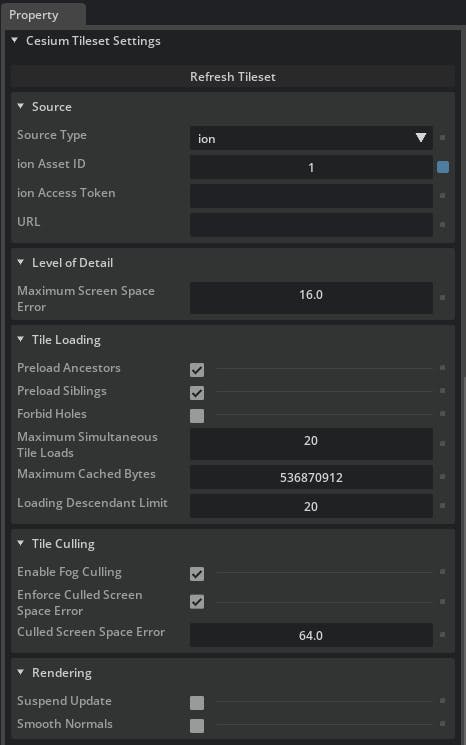Click the Enable Fog Culling label
Viewport: 466px width, 745px height.
pos(69,572)
